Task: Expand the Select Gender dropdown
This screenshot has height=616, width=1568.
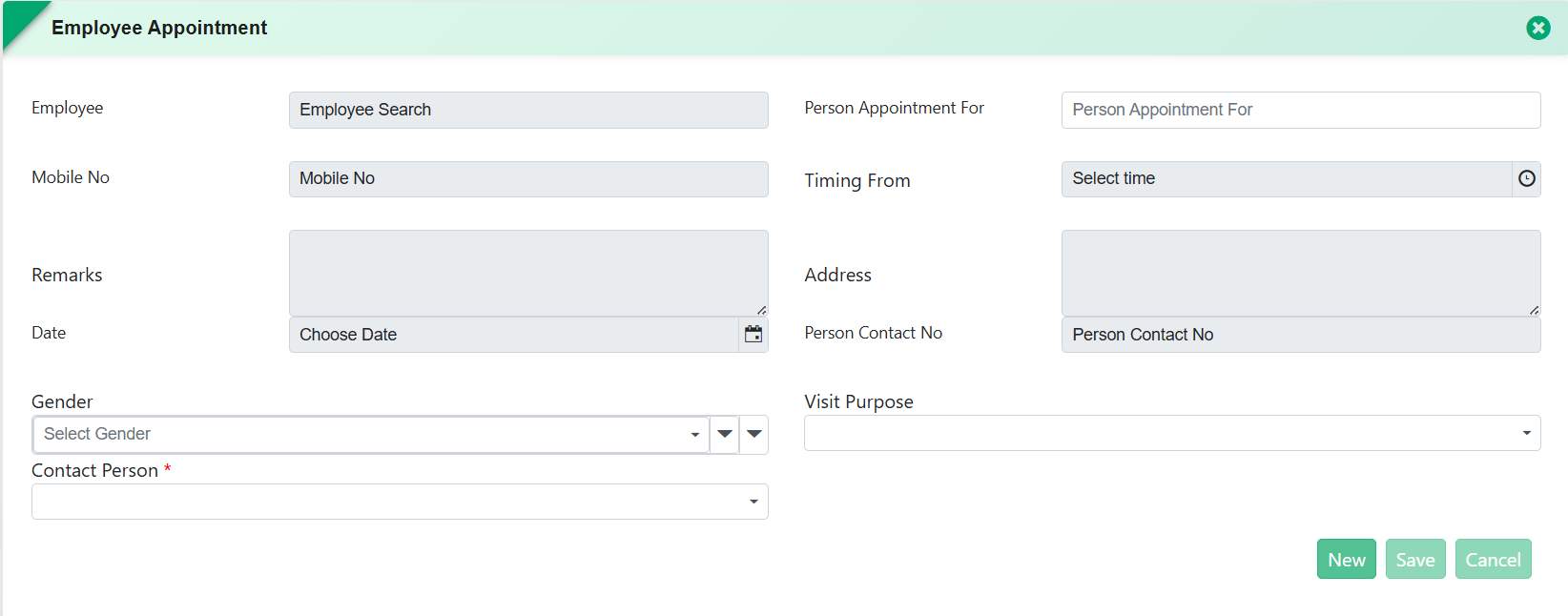Action: pyautogui.click(x=370, y=434)
